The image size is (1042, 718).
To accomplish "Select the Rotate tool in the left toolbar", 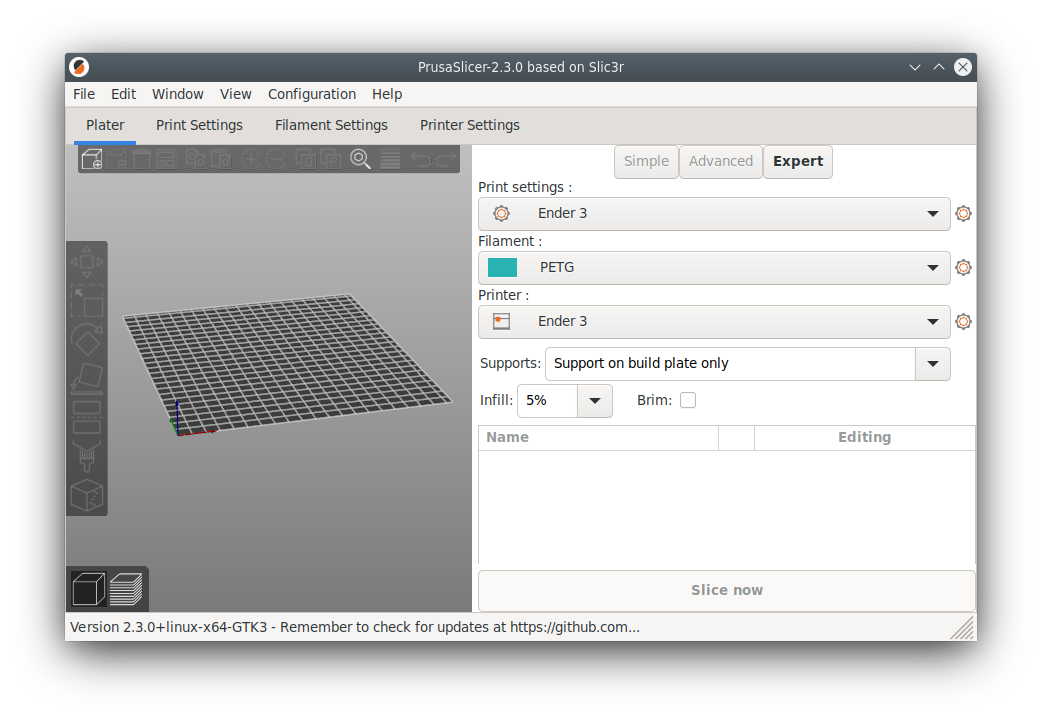I will tap(87, 335).
